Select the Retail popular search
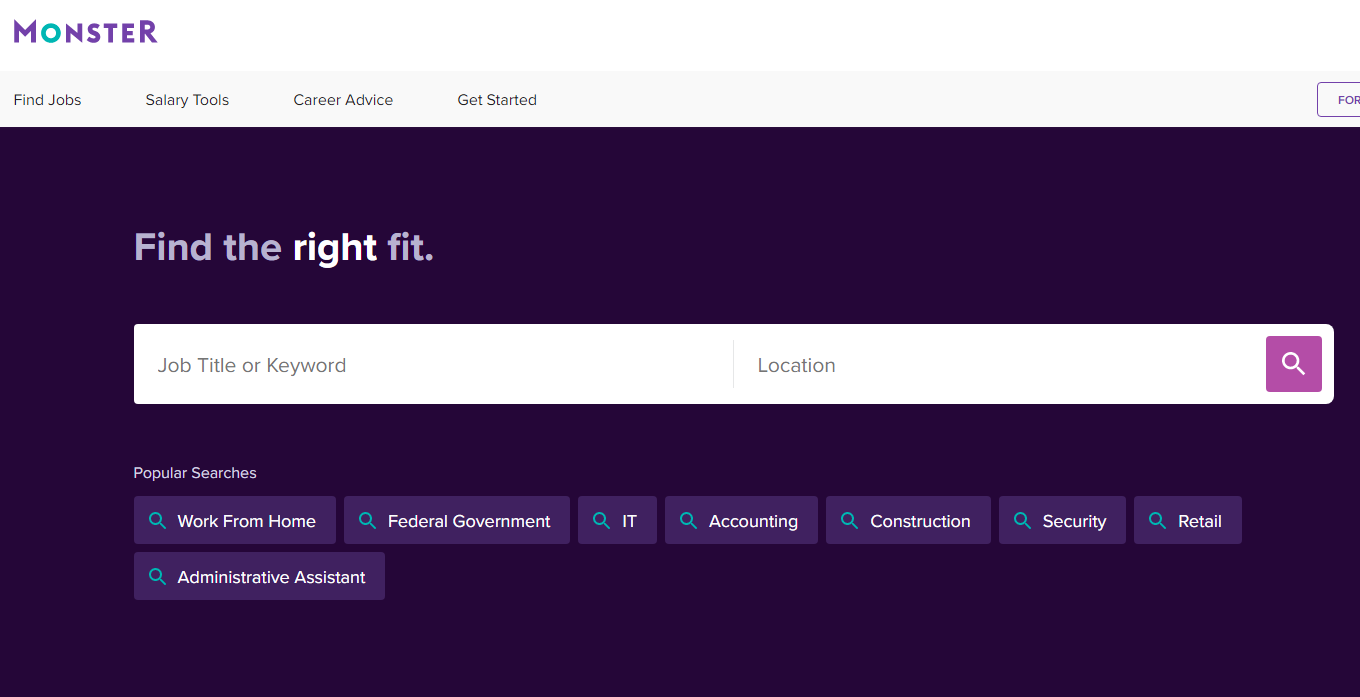 tap(1188, 520)
